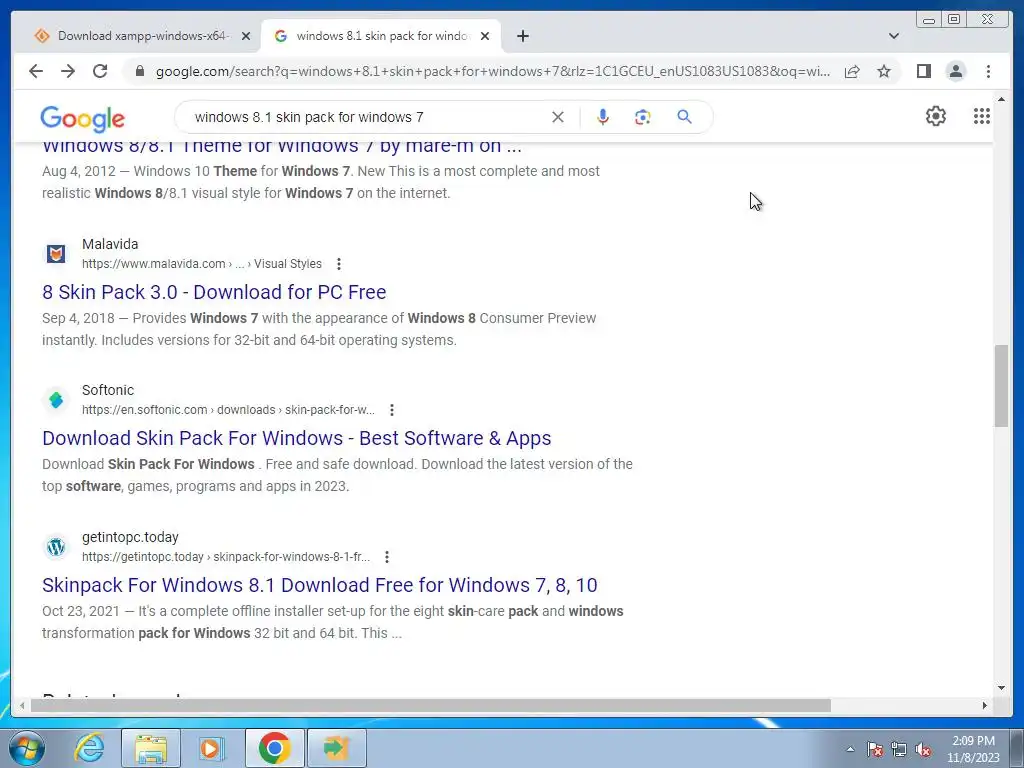Open the Chrome three-dot menu
Viewport: 1024px width, 768px height.
coord(988,71)
